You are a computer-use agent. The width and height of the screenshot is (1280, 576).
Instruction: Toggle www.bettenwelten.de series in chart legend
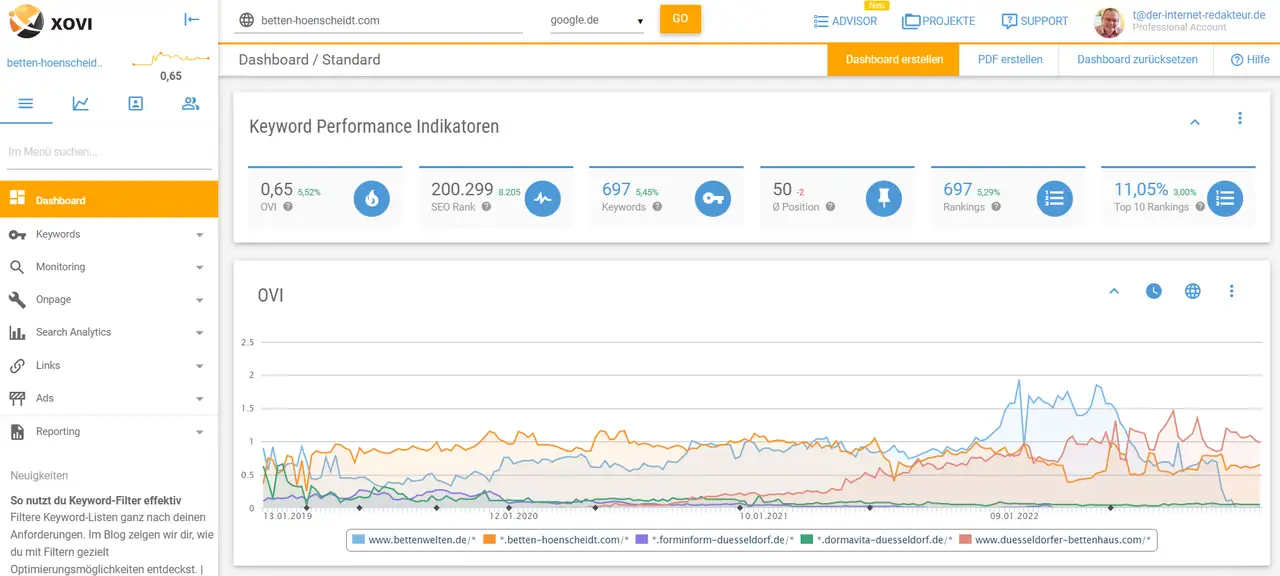[410, 540]
